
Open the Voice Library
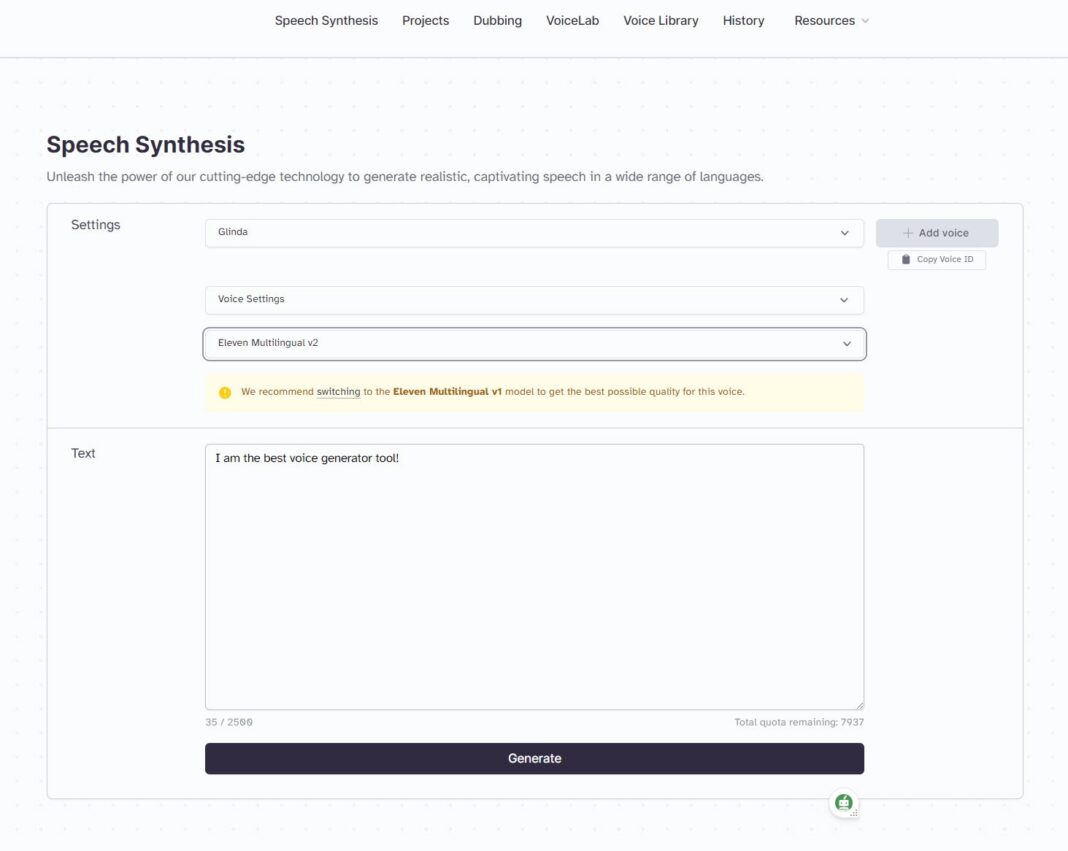pyautogui.click(x=661, y=20)
